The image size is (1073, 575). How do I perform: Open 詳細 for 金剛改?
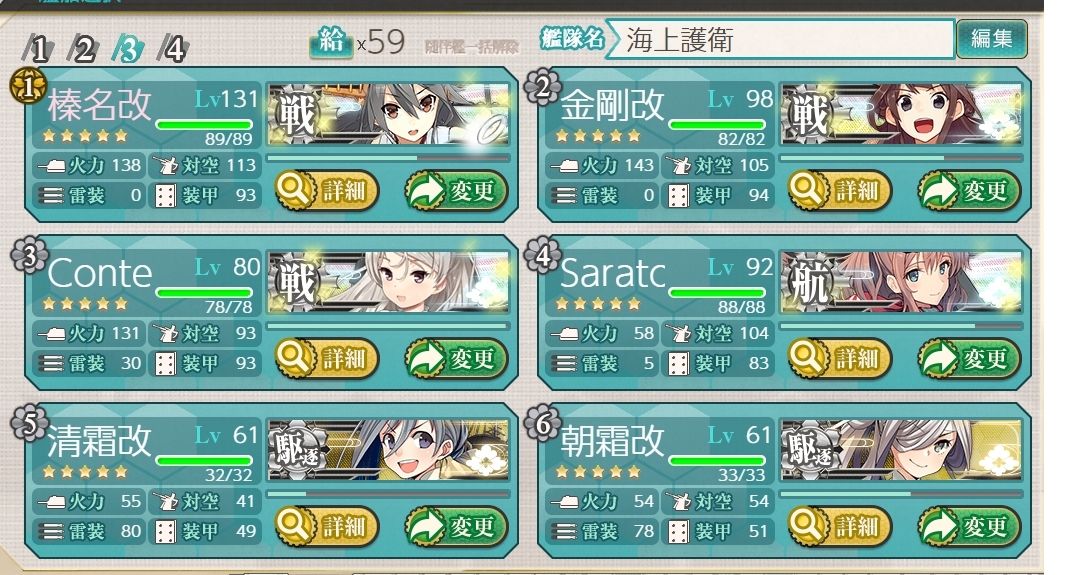coord(840,190)
